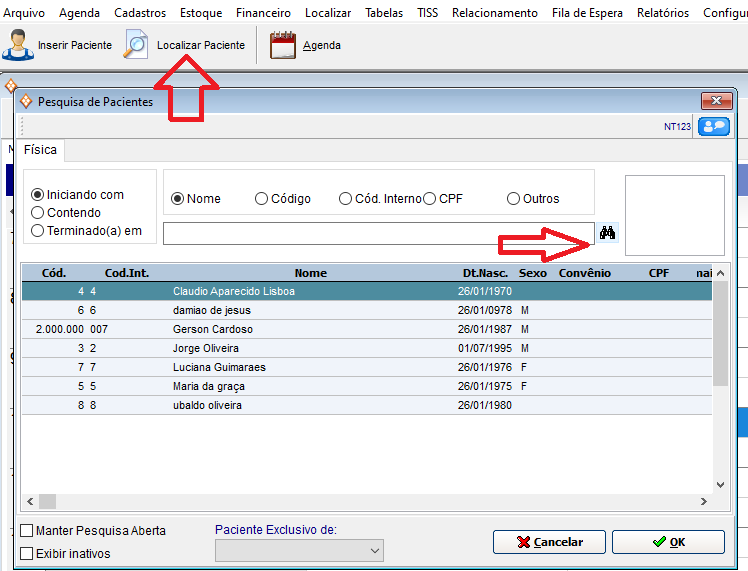The width and height of the screenshot is (748, 571).
Task: Open the Relatórios menu
Action: click(x=664, y=13)
